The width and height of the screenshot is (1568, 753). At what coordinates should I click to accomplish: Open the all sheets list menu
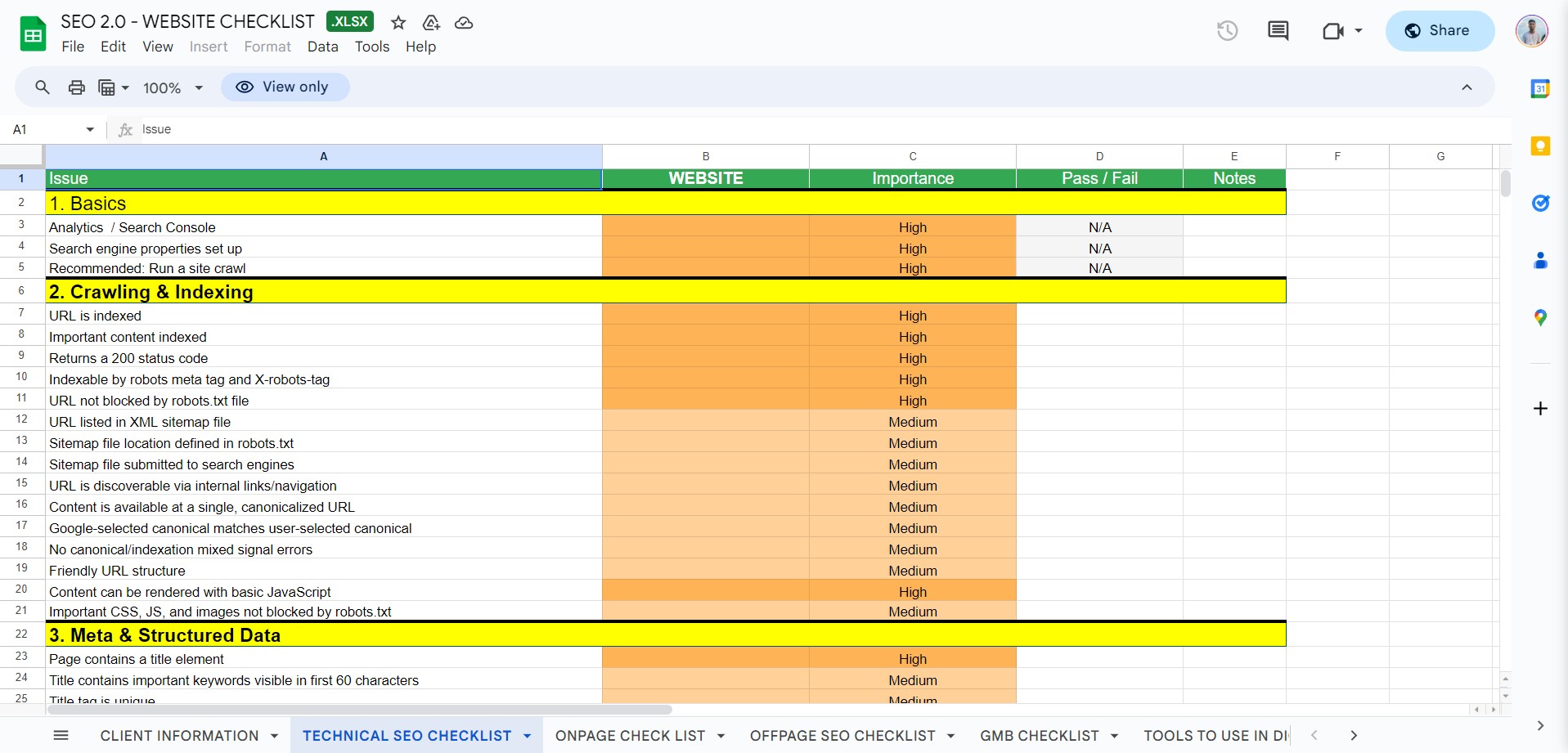[x=61, y=735]
